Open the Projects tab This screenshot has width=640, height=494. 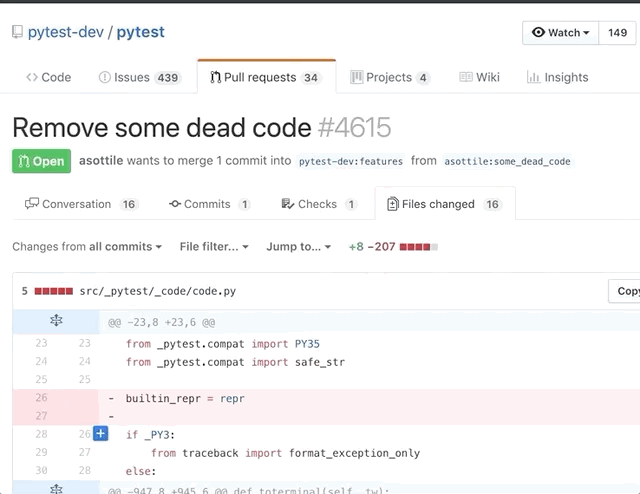tap(390, 77)
